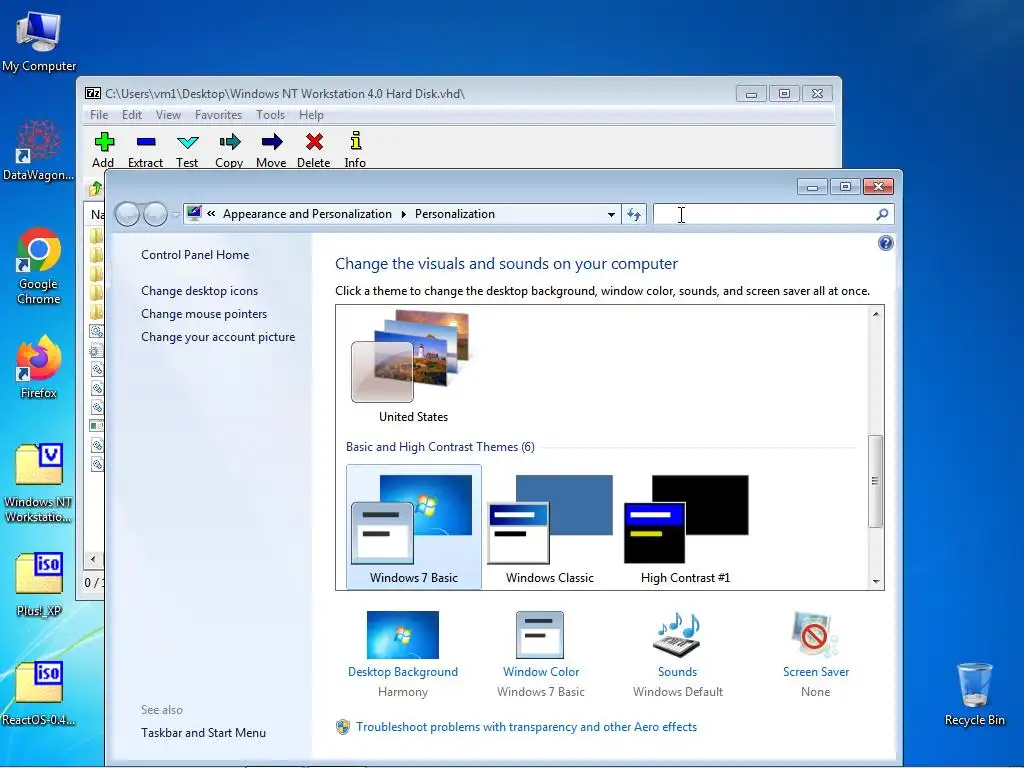This screenshot has width=1024, height=768.
Task: Click the search magnifier icon in Personalization
Action: [x=882, y=214]
